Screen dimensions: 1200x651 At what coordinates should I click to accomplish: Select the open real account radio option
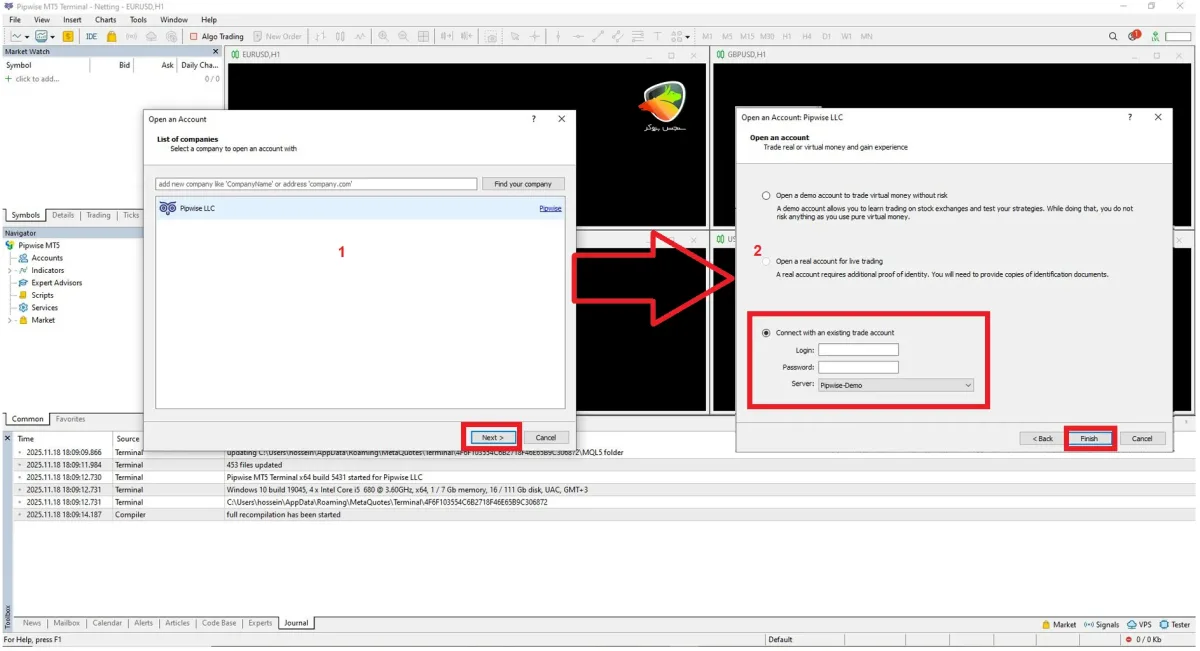pos(766,261)
